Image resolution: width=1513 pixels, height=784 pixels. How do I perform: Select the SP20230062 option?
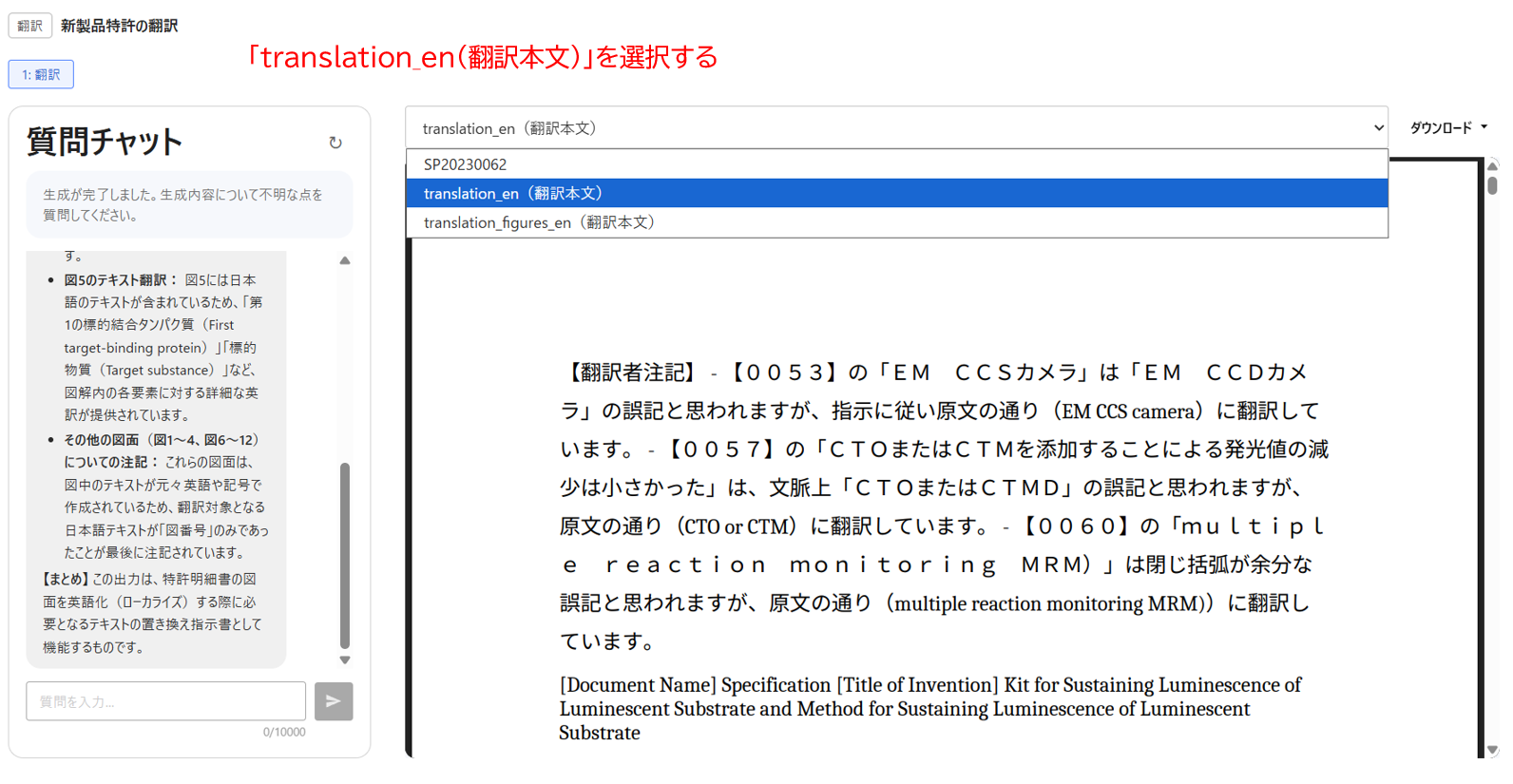pyautogui.click(x=896, y=164)
